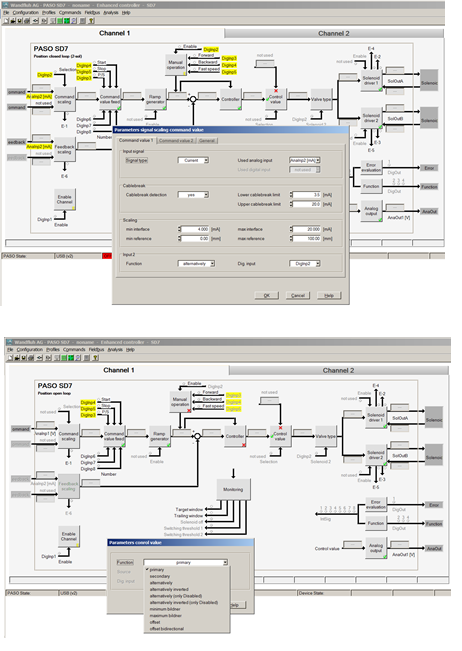Open the Input 2 Function dropdown showing alternatively
462x651 pixels.
click(x=196, y=264)
